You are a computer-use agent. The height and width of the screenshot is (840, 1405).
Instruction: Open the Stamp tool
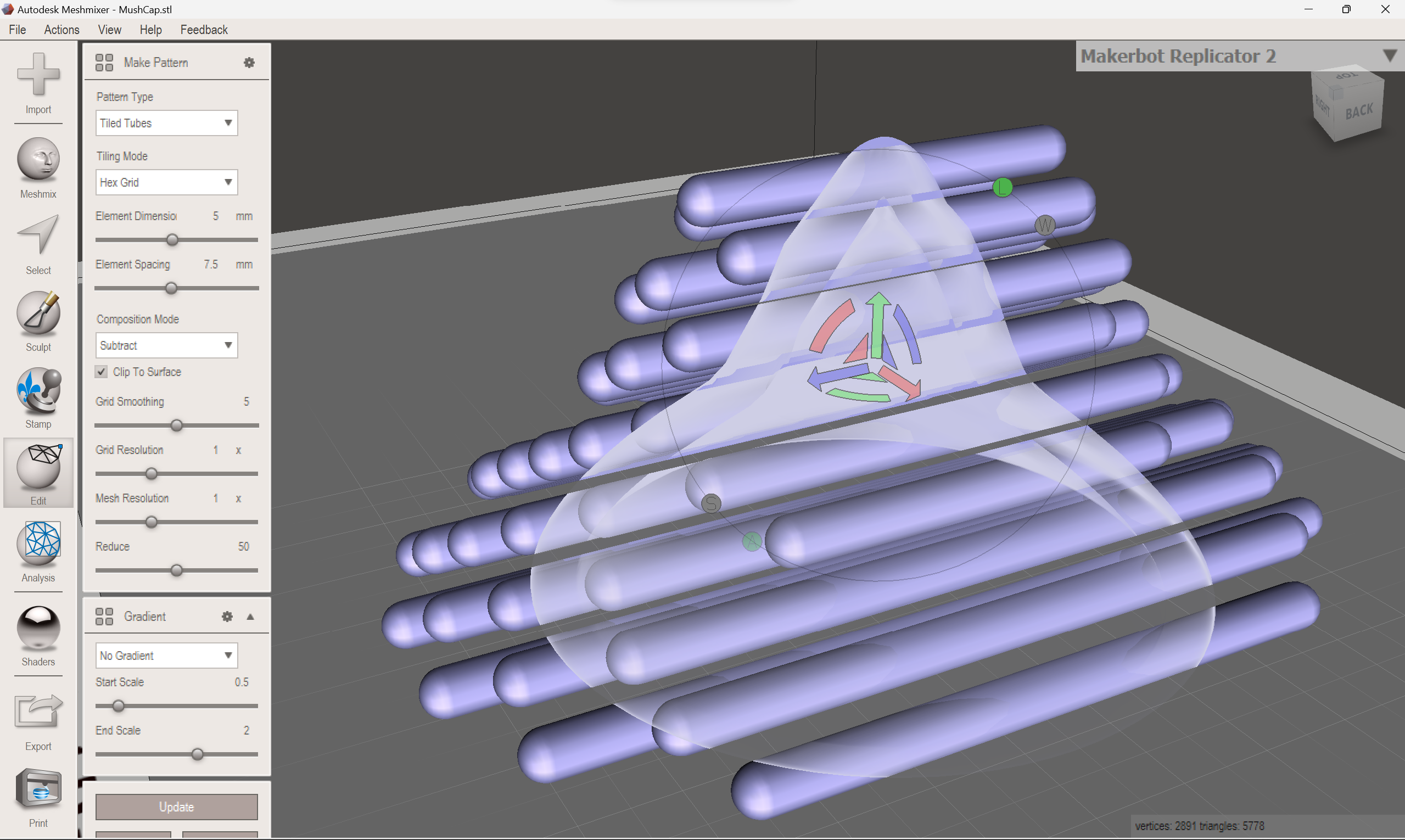click(38, 390)
